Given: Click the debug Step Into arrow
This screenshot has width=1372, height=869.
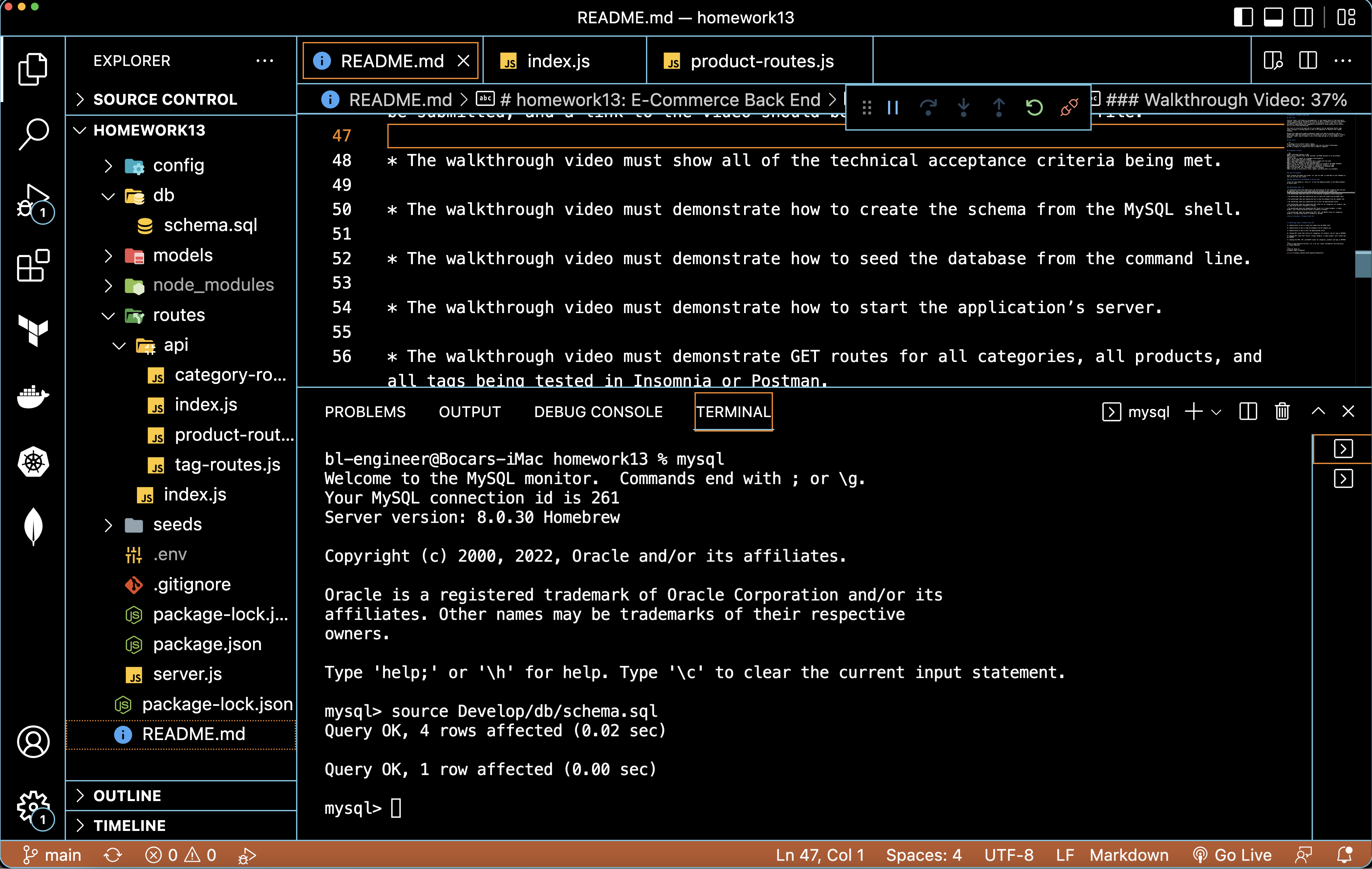Looking at the screenshot, I should pyautogui.click(x=963, y=107).
